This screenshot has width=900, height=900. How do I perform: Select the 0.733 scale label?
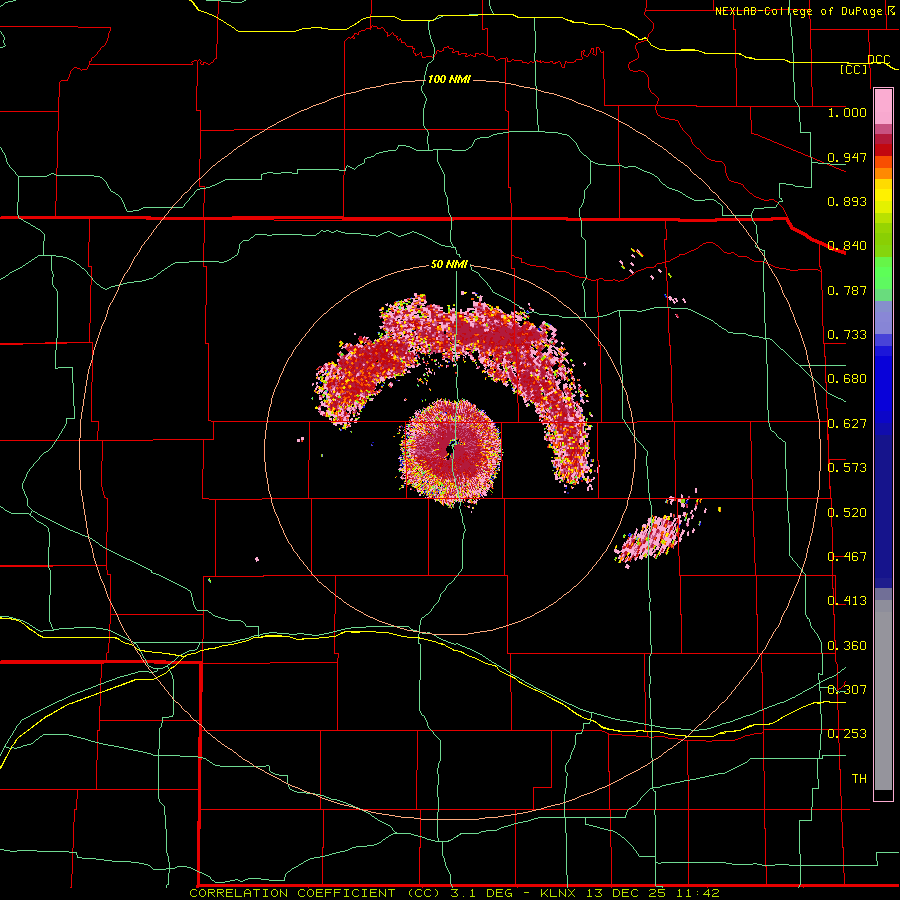[x=847, y=335]
